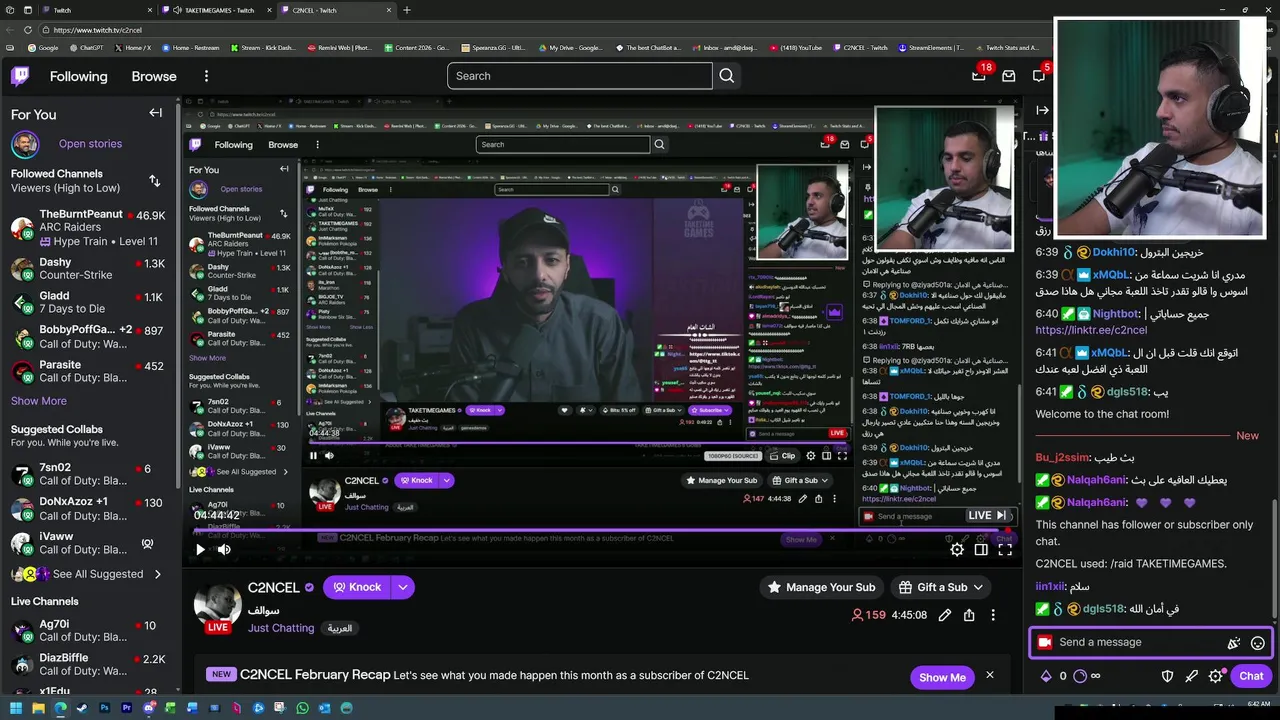The height and width of the screenshot is (720, 1280).
Task: Edit stream info with the pencil icon
Action: coord(945,615)
